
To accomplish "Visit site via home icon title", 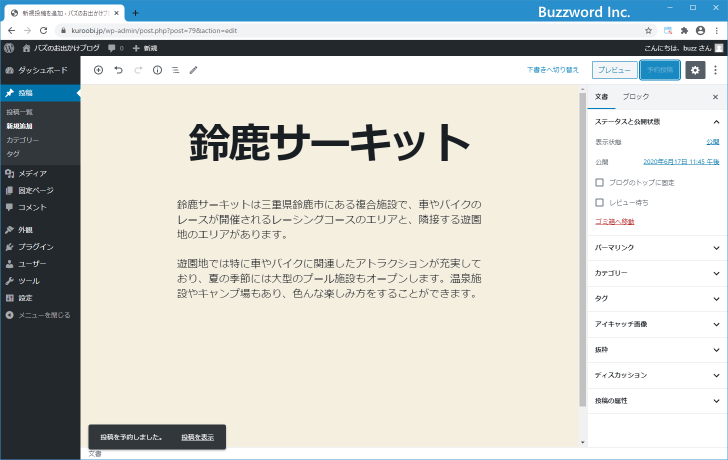I will click(61, 48).
